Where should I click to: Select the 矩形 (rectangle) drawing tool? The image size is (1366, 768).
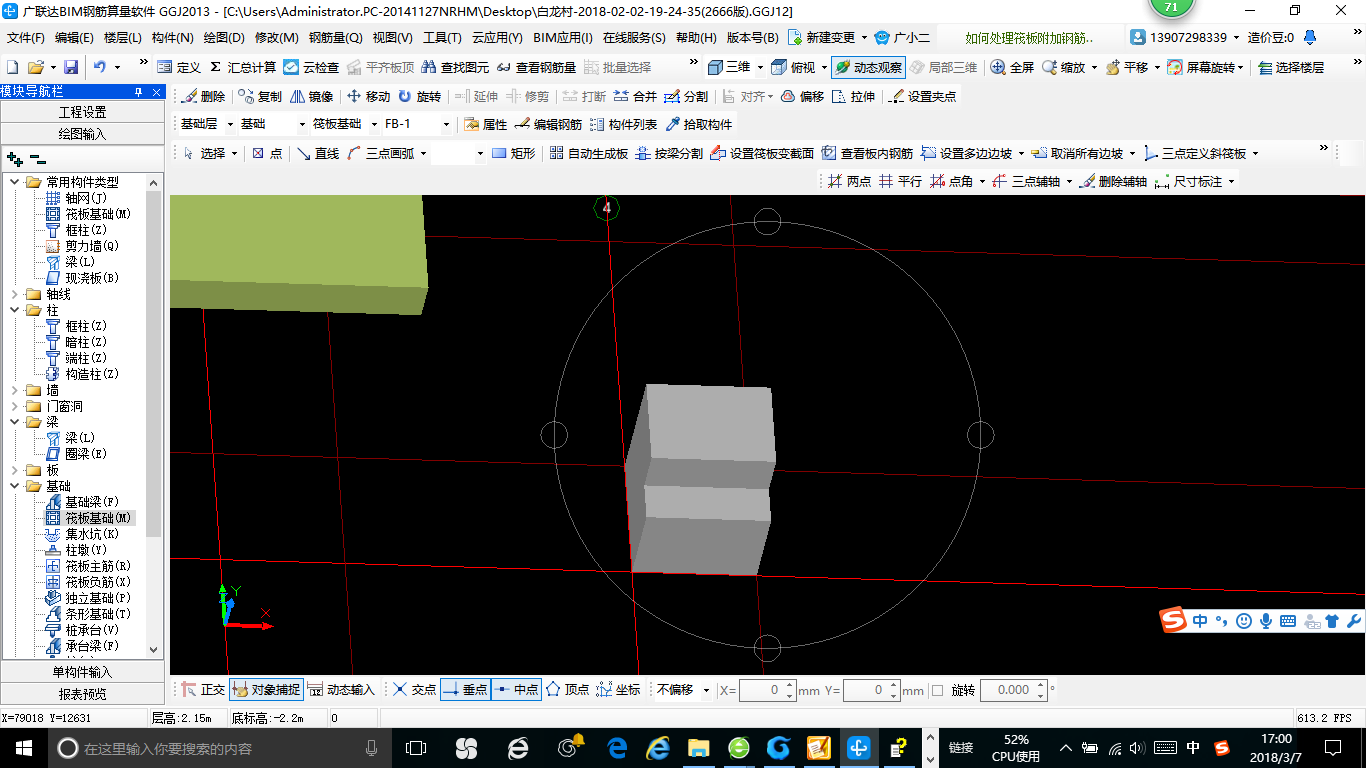pos(514,154)
